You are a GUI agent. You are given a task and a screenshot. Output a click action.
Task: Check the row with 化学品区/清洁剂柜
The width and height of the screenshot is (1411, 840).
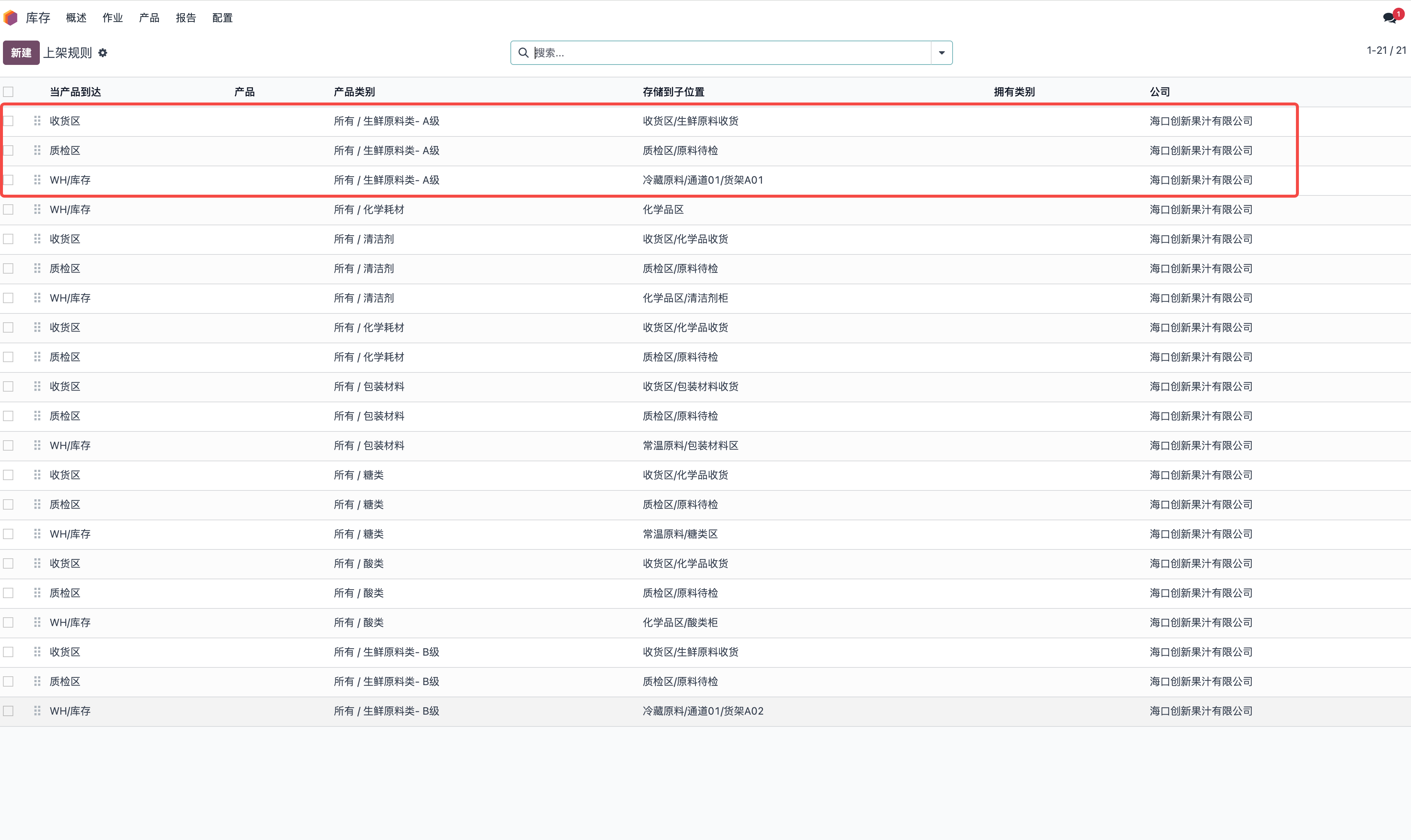8,298
